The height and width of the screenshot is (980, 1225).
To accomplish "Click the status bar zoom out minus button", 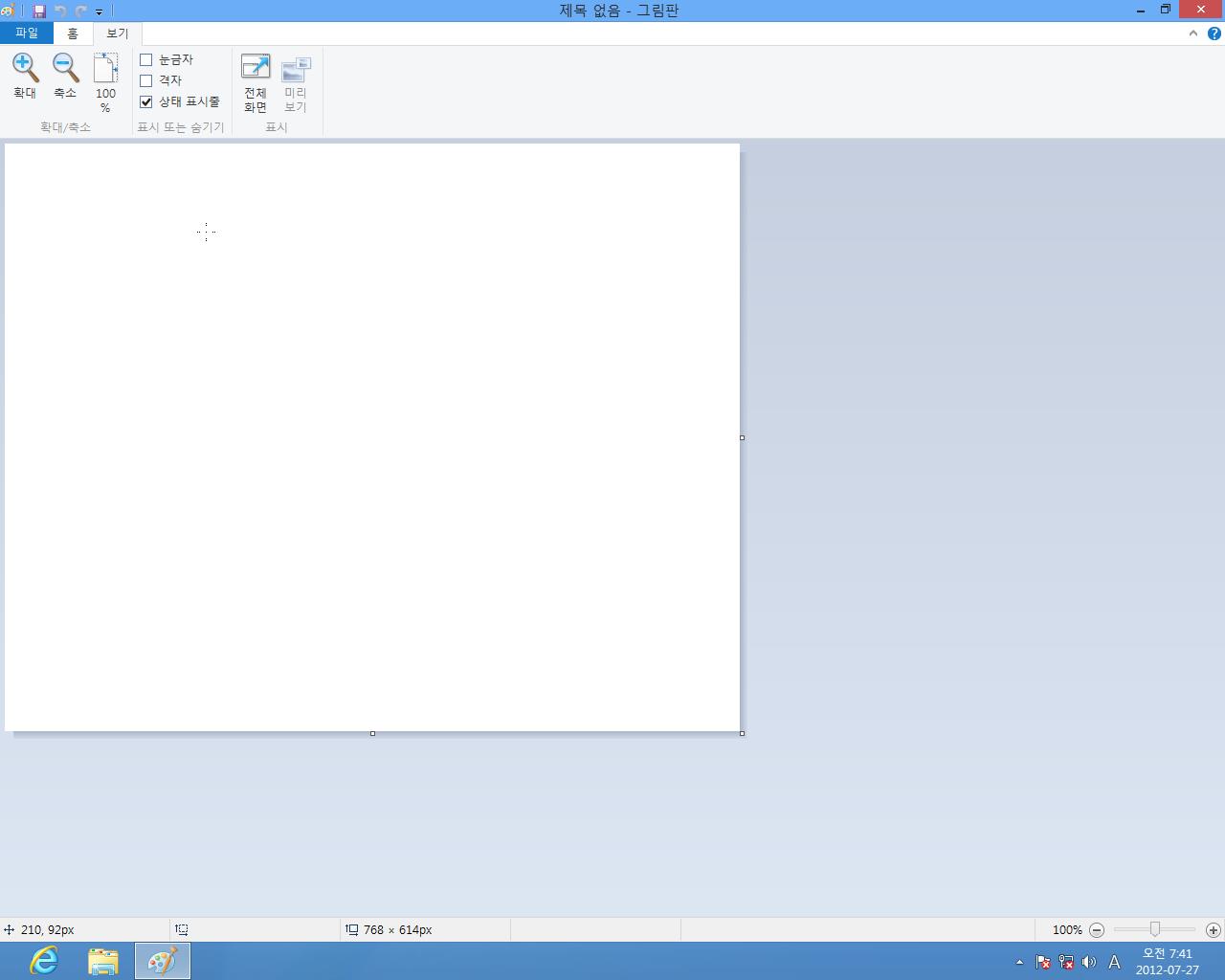I will [x=1097, y=930].
